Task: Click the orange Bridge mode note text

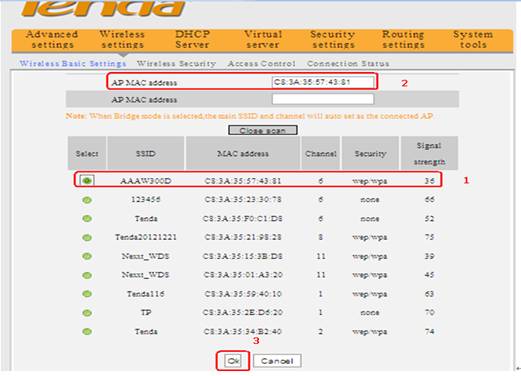Action: 249,116
